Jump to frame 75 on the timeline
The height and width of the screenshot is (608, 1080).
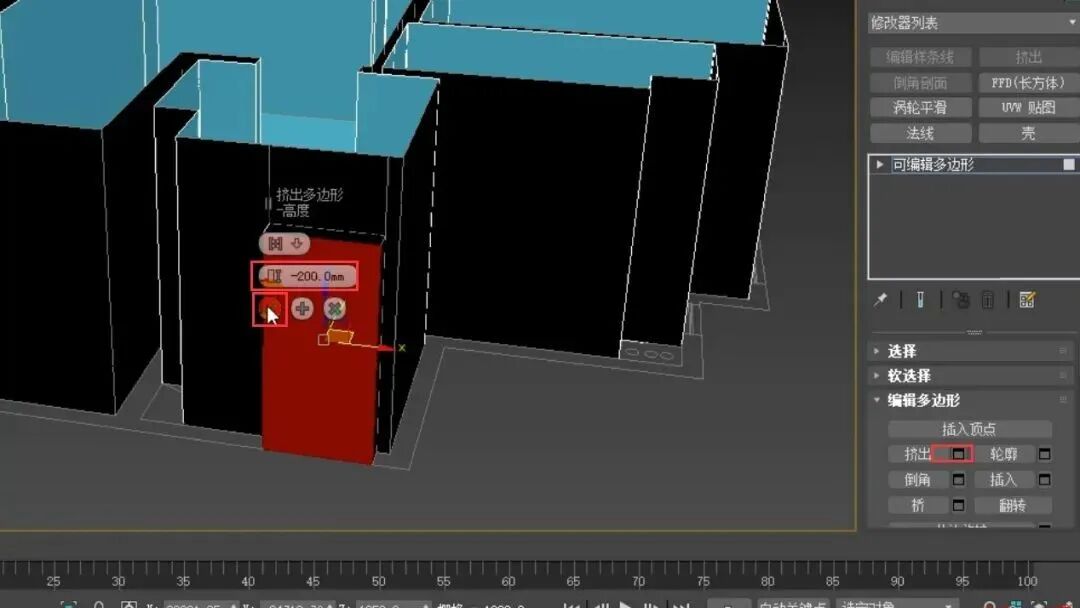click(703, 581)
